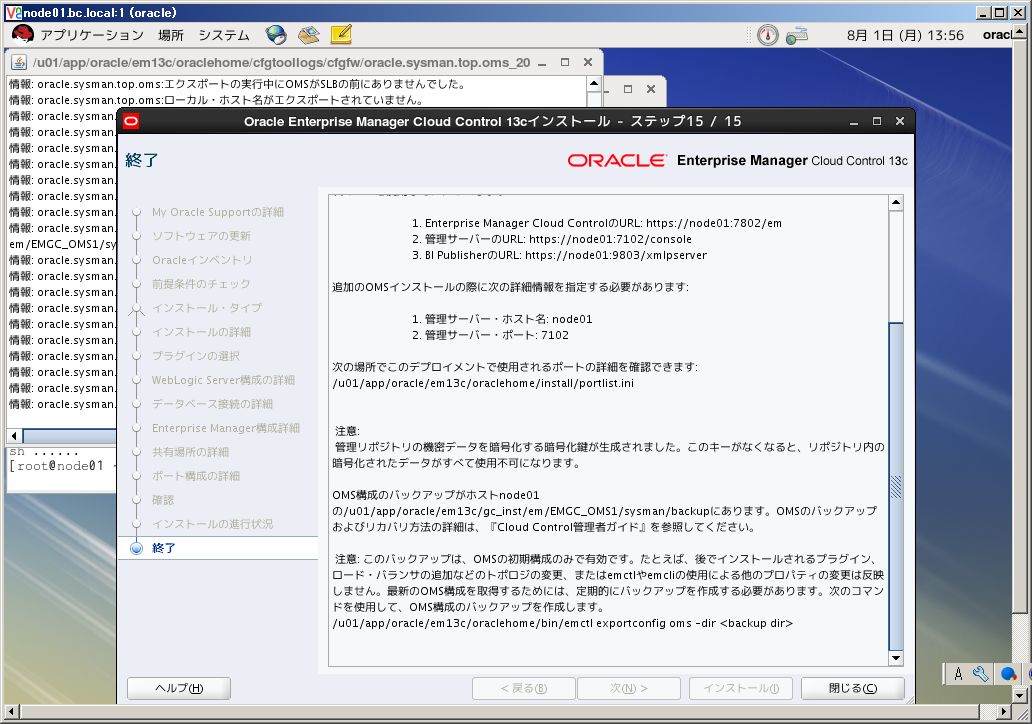This screenshot has width=1032, height=724.
Task: Launch the mail client panel icon
Action: [308, 35]
